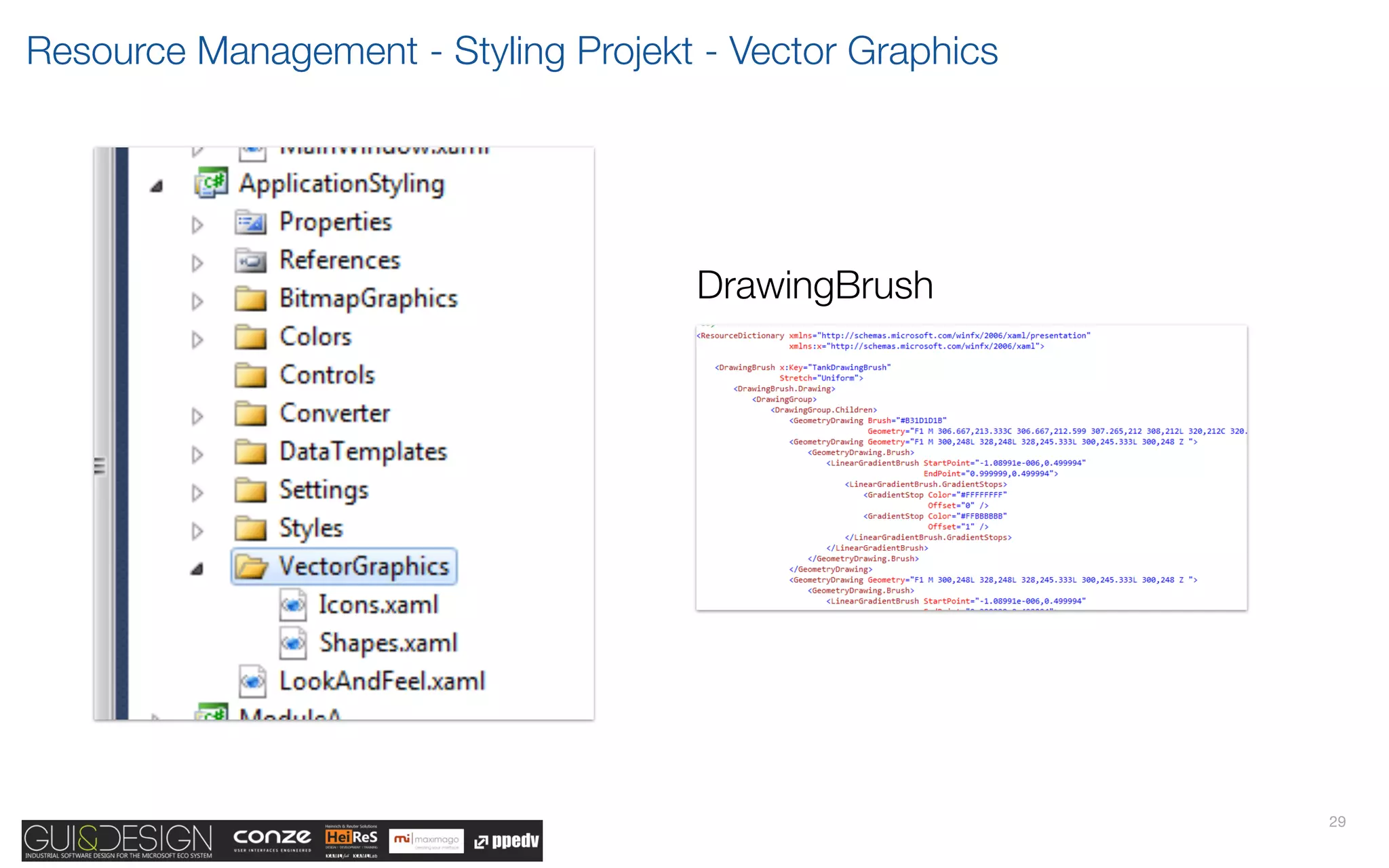Click the ppedv logo
Screen dimensions: 1389x868
click(x=507, y=842)
